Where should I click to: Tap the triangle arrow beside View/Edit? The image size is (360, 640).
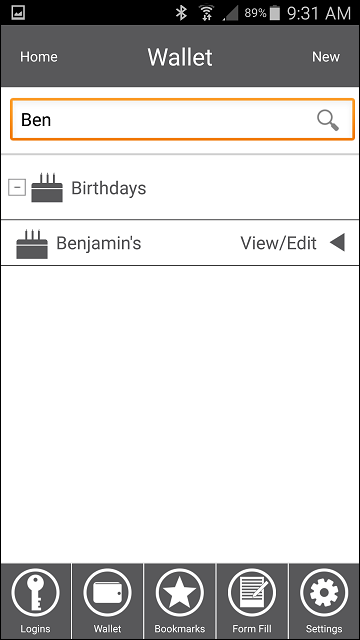(x=338, y=243)
